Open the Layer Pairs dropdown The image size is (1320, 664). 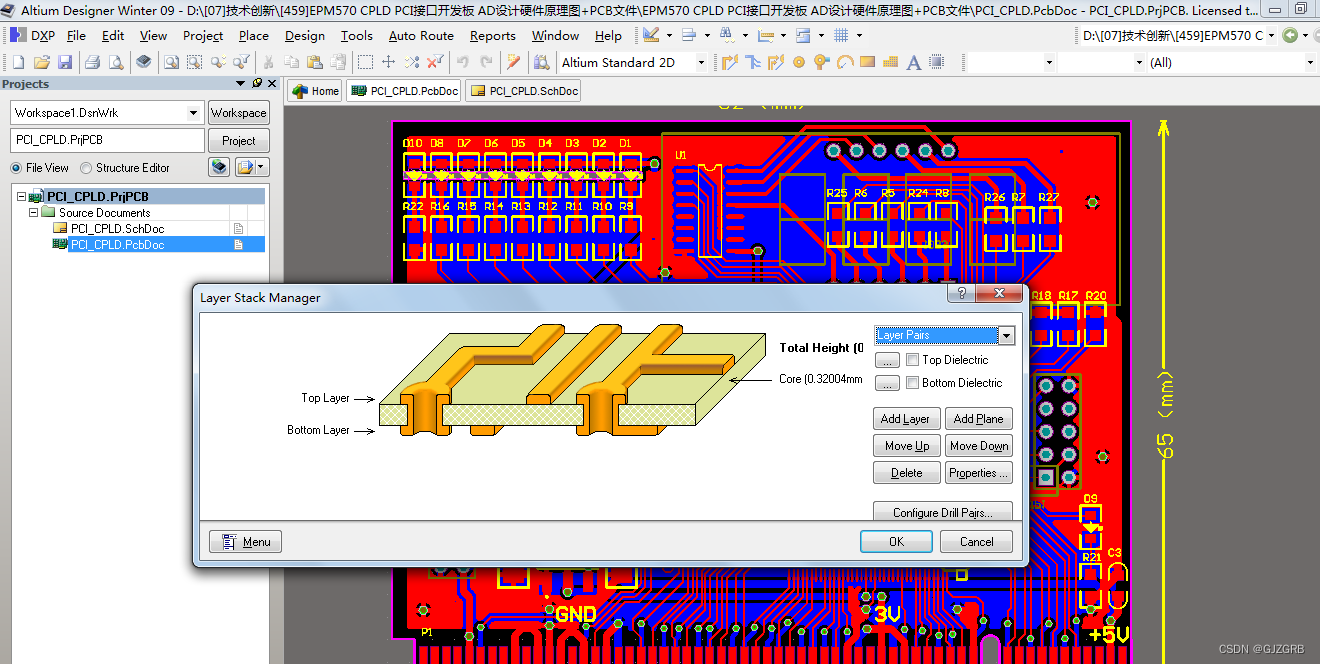(1006, 336)
